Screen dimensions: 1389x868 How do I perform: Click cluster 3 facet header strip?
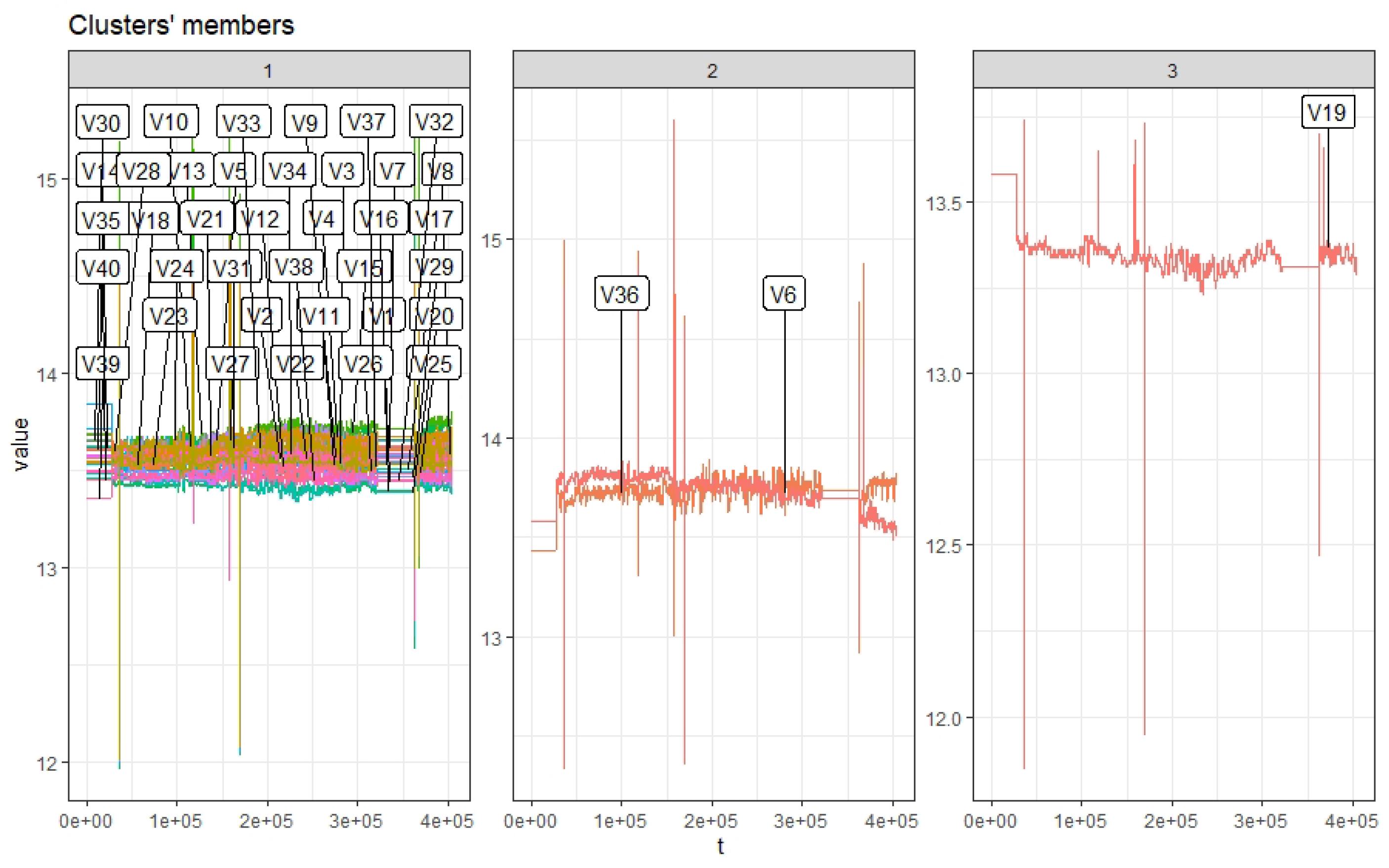(x=1173, y=70)
